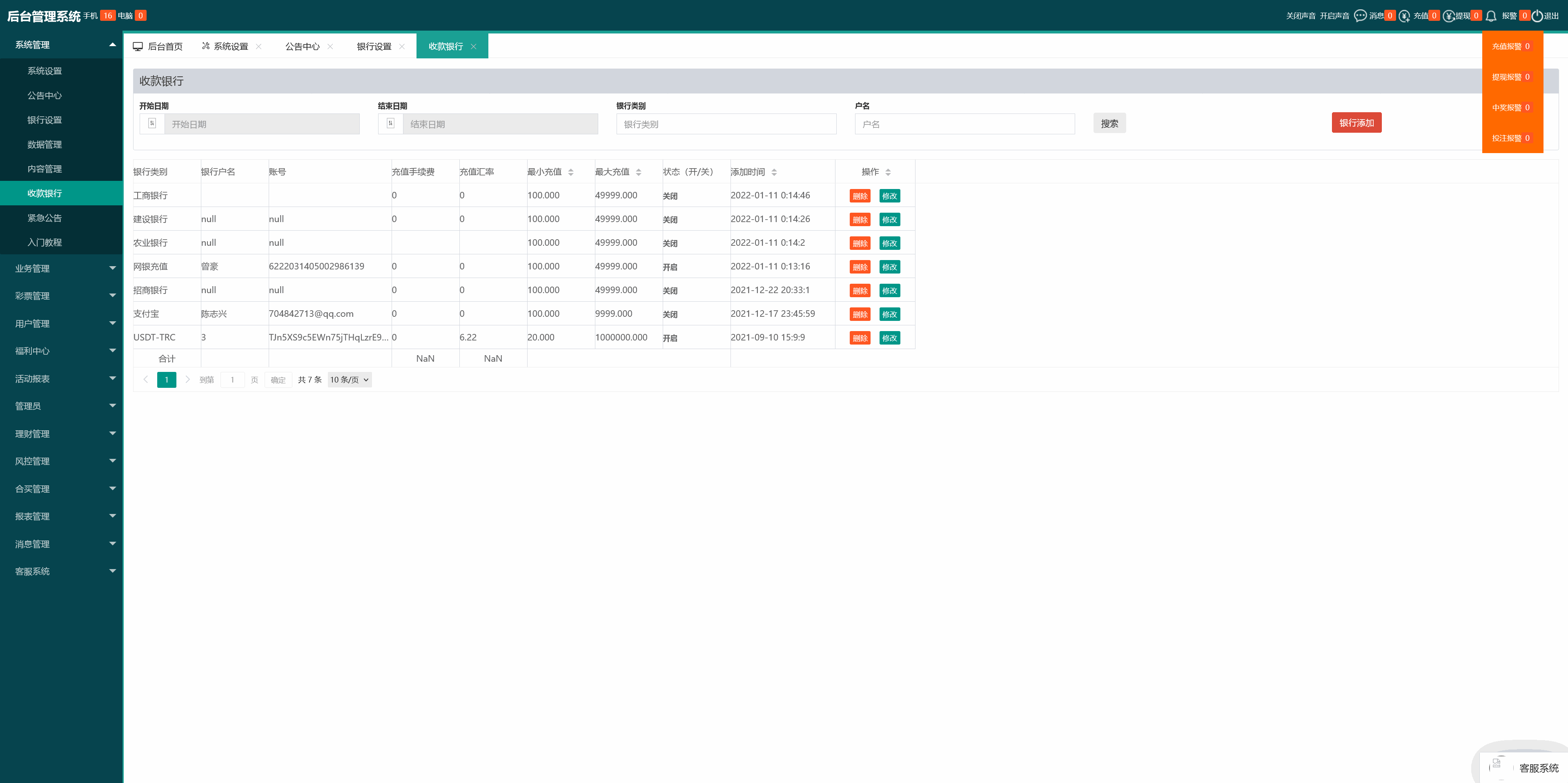This screenshot has width=1568, height=783.
Task: Click the 充值 recharge yen icon
Action: [x=1404, y=16]
